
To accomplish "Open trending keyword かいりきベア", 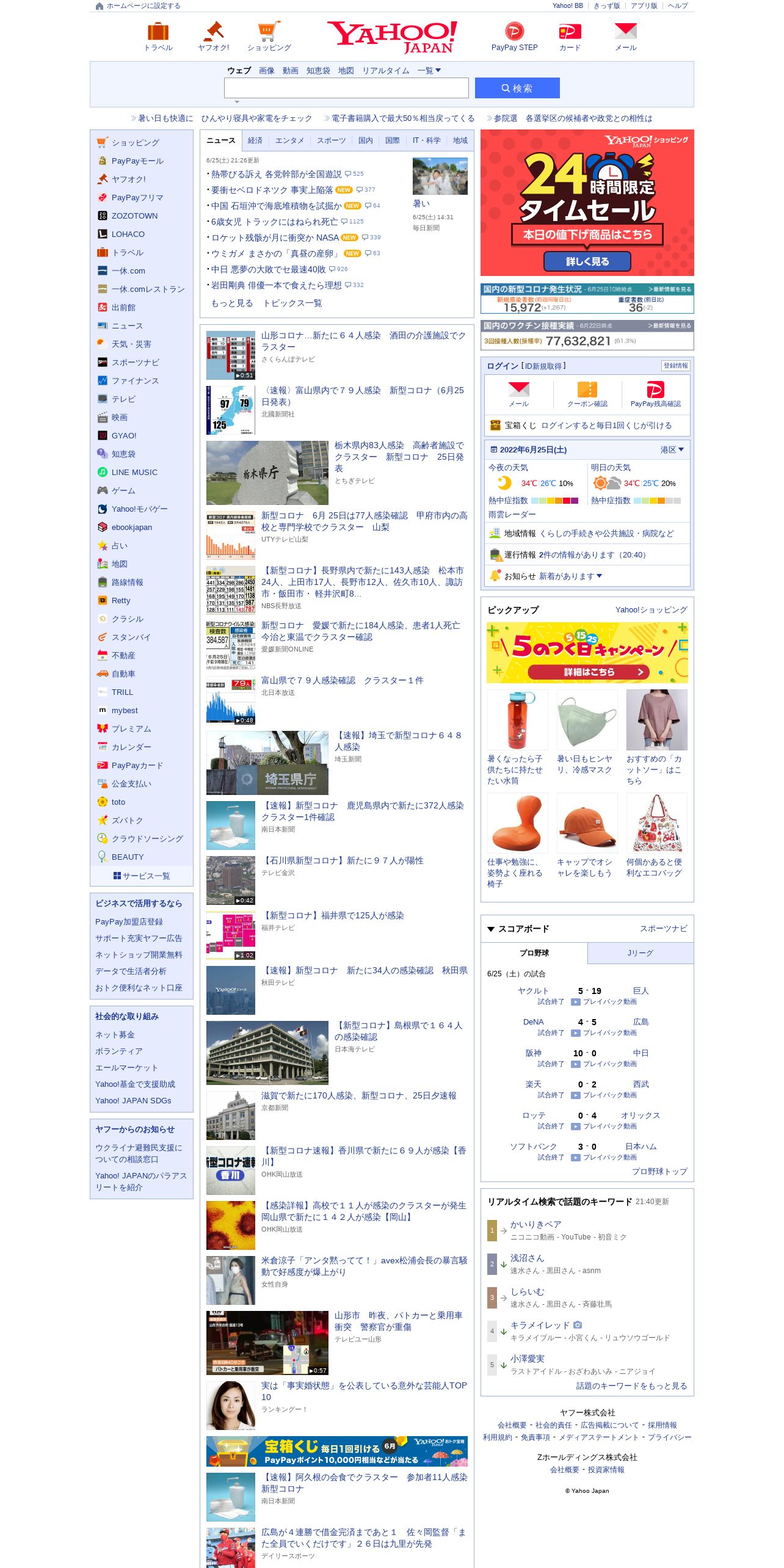I will click(535, 1224).
